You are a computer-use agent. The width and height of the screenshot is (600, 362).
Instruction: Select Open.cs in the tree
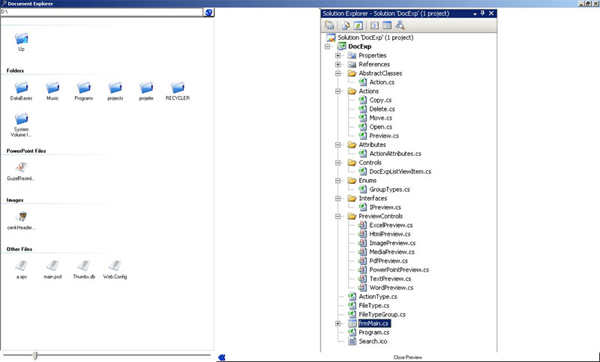click(381, 127)
